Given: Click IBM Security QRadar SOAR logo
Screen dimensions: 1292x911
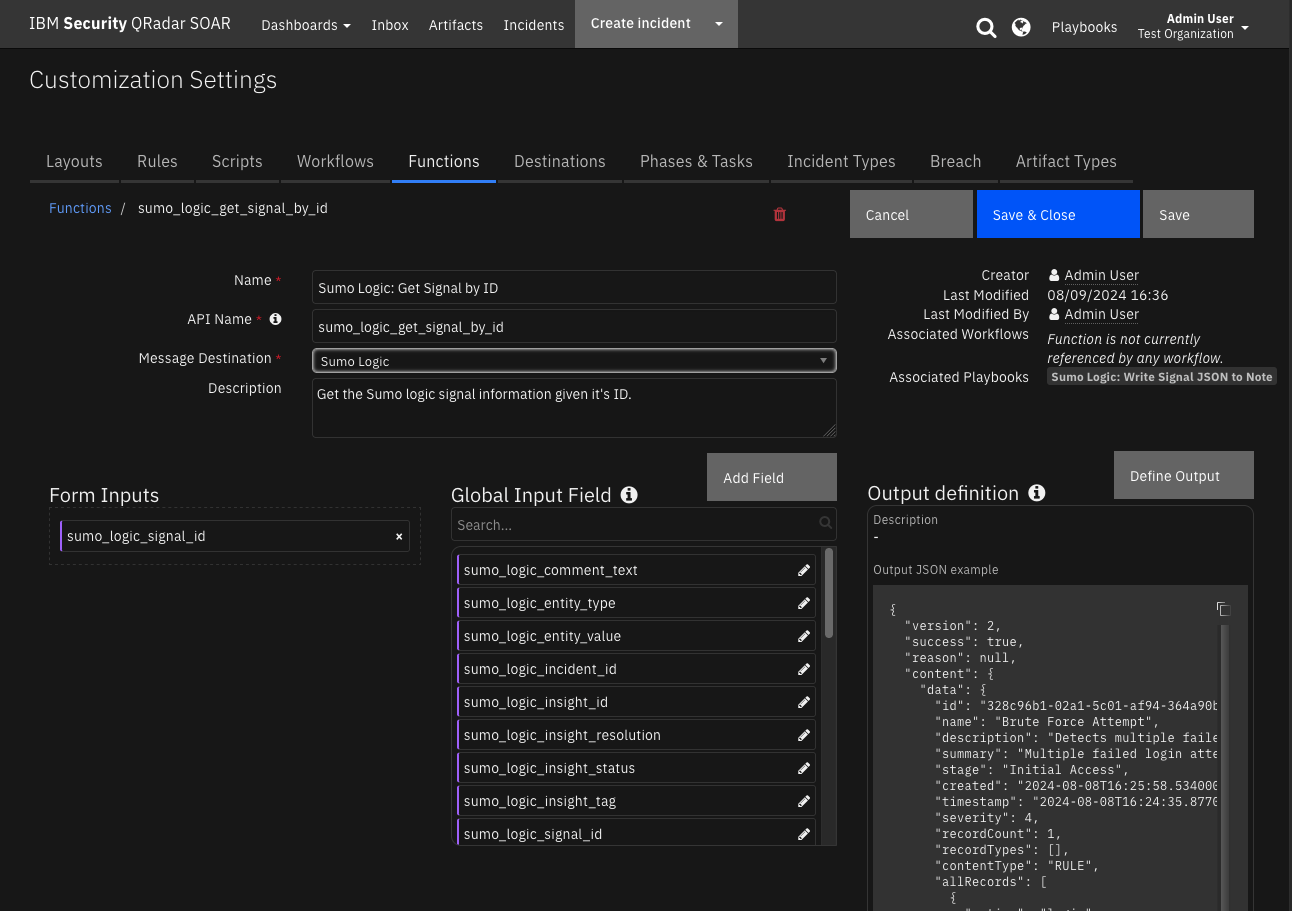Looking at the screenshot, I should [x=130, y=23].
